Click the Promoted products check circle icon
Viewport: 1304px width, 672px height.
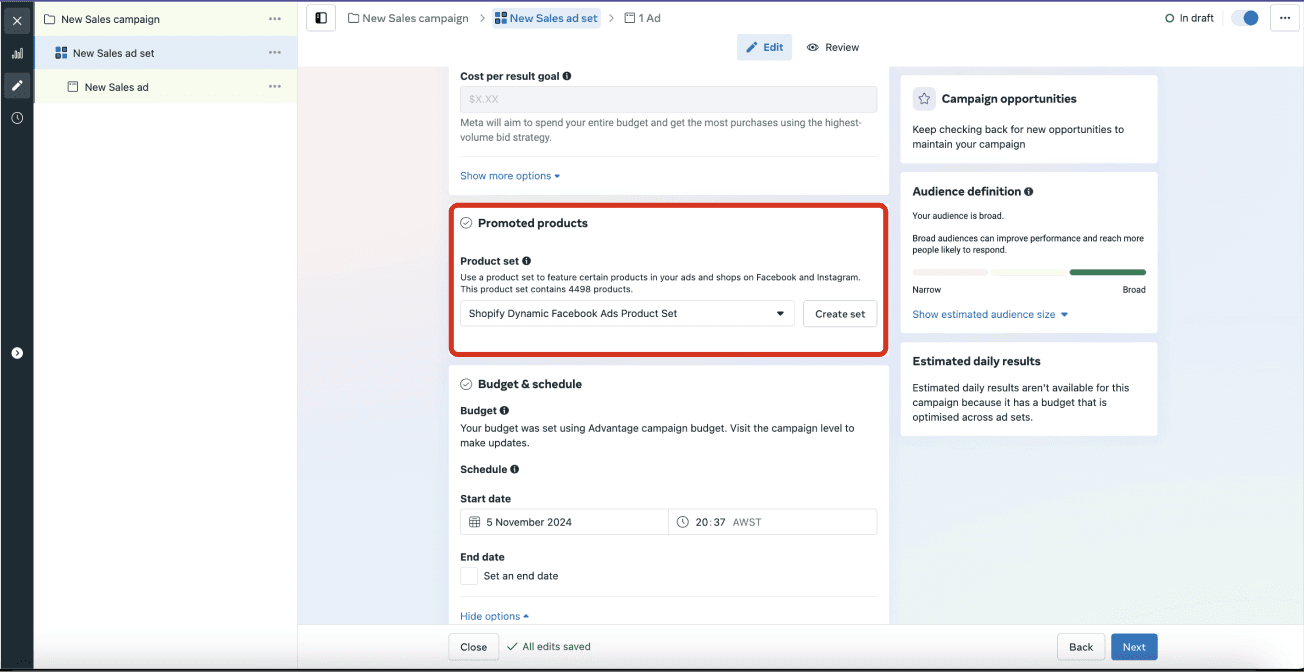(x=466, y=223)
